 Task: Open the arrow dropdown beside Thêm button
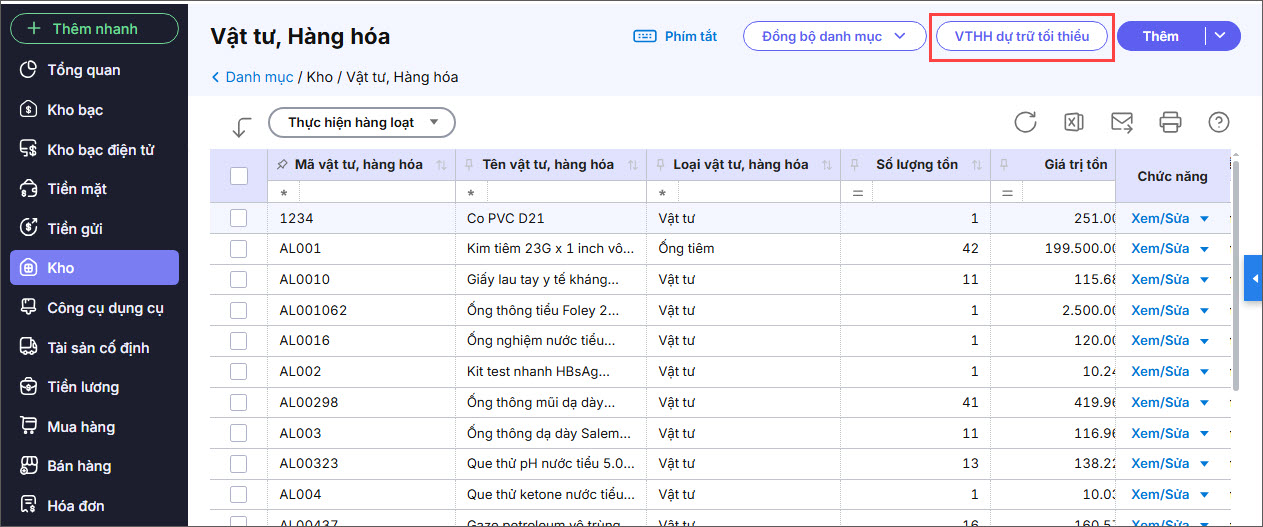click(1221, 36)
